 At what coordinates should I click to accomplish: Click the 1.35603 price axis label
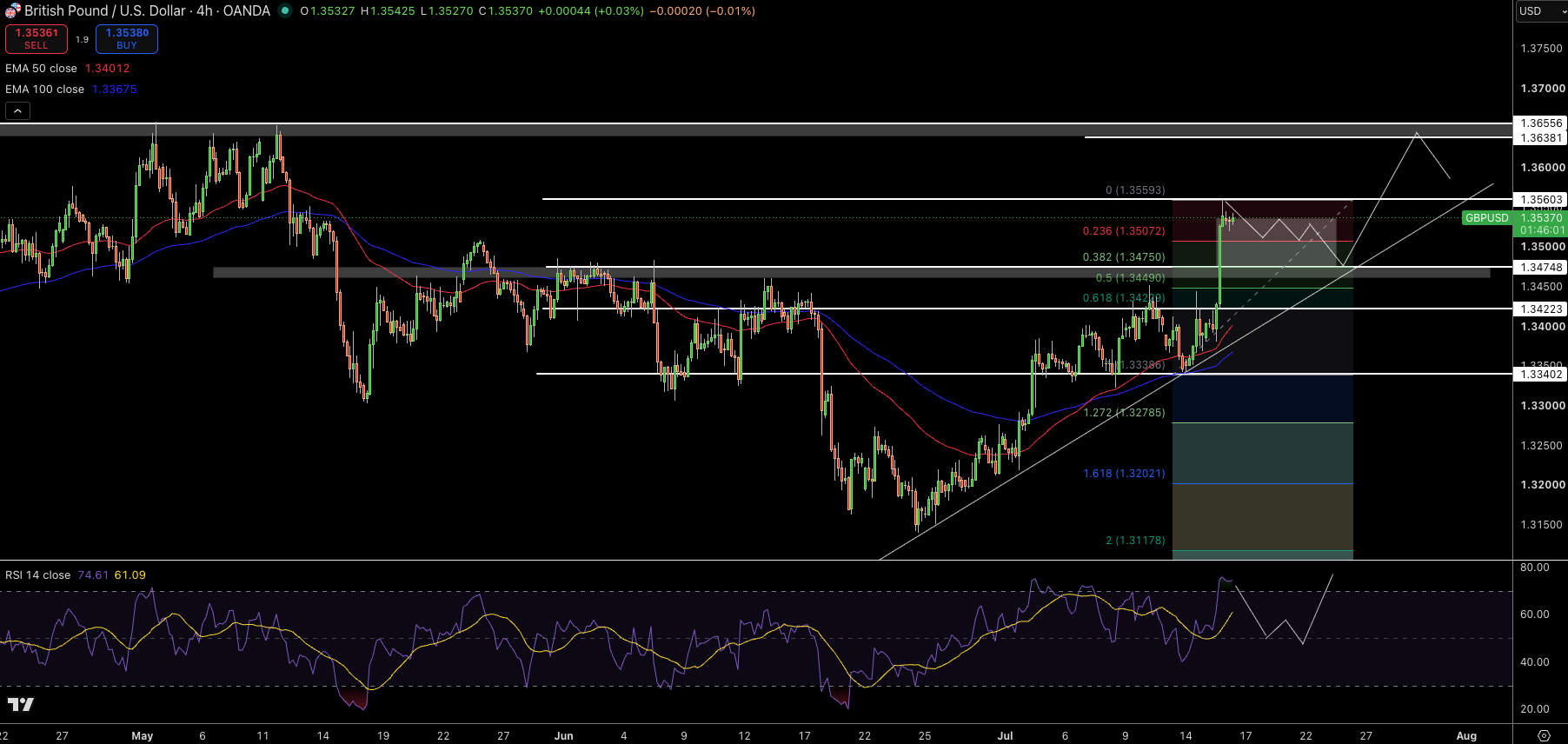pyautogui.click(x=1541, y=200)
